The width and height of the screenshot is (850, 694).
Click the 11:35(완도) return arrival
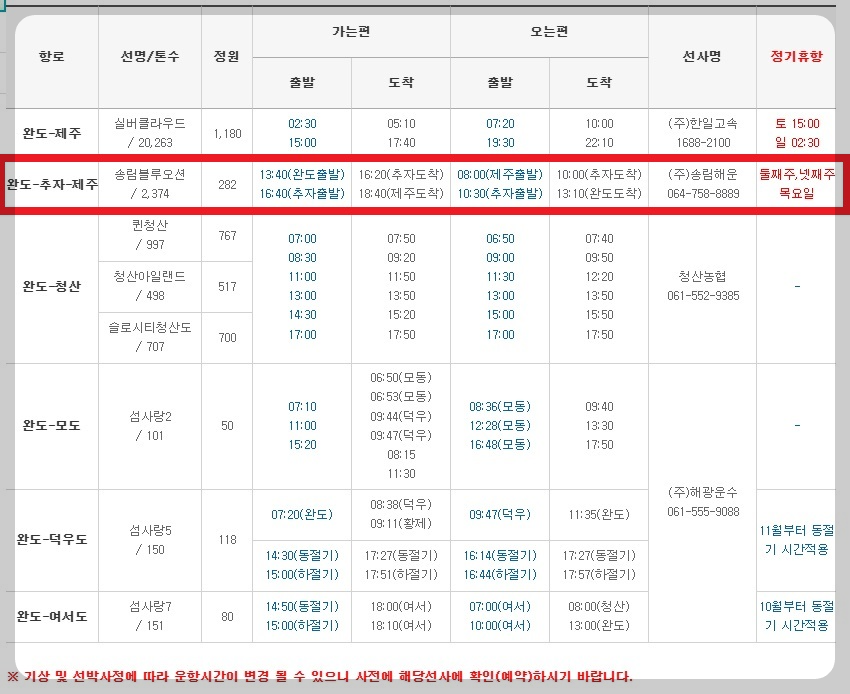[599, 515]
